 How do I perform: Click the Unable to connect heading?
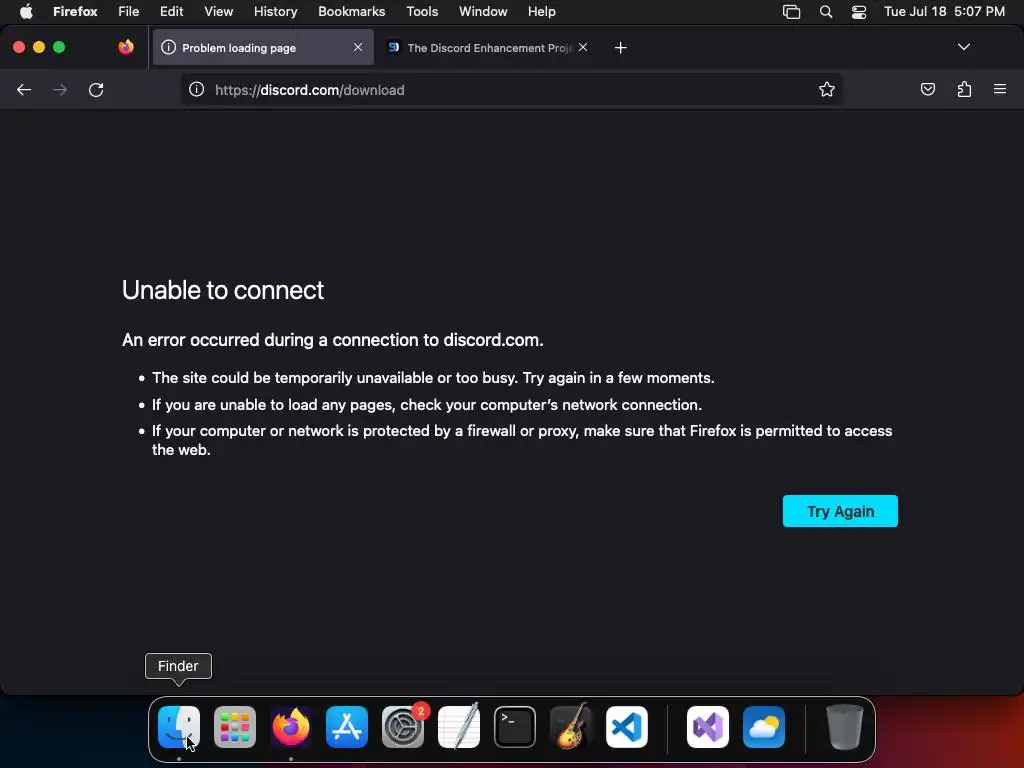[223, 290]
